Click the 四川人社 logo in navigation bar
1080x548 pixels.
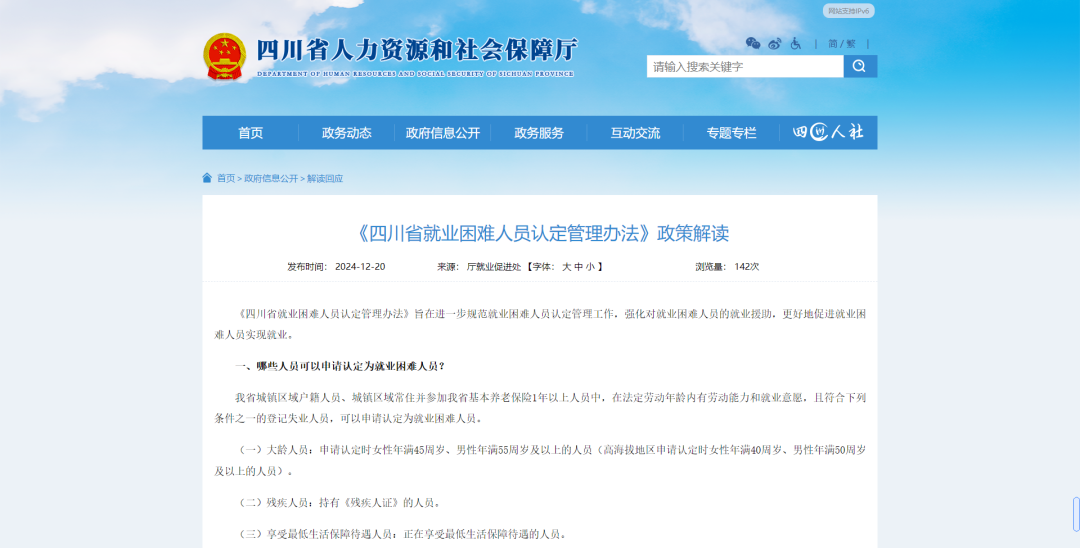click(828, 132)
